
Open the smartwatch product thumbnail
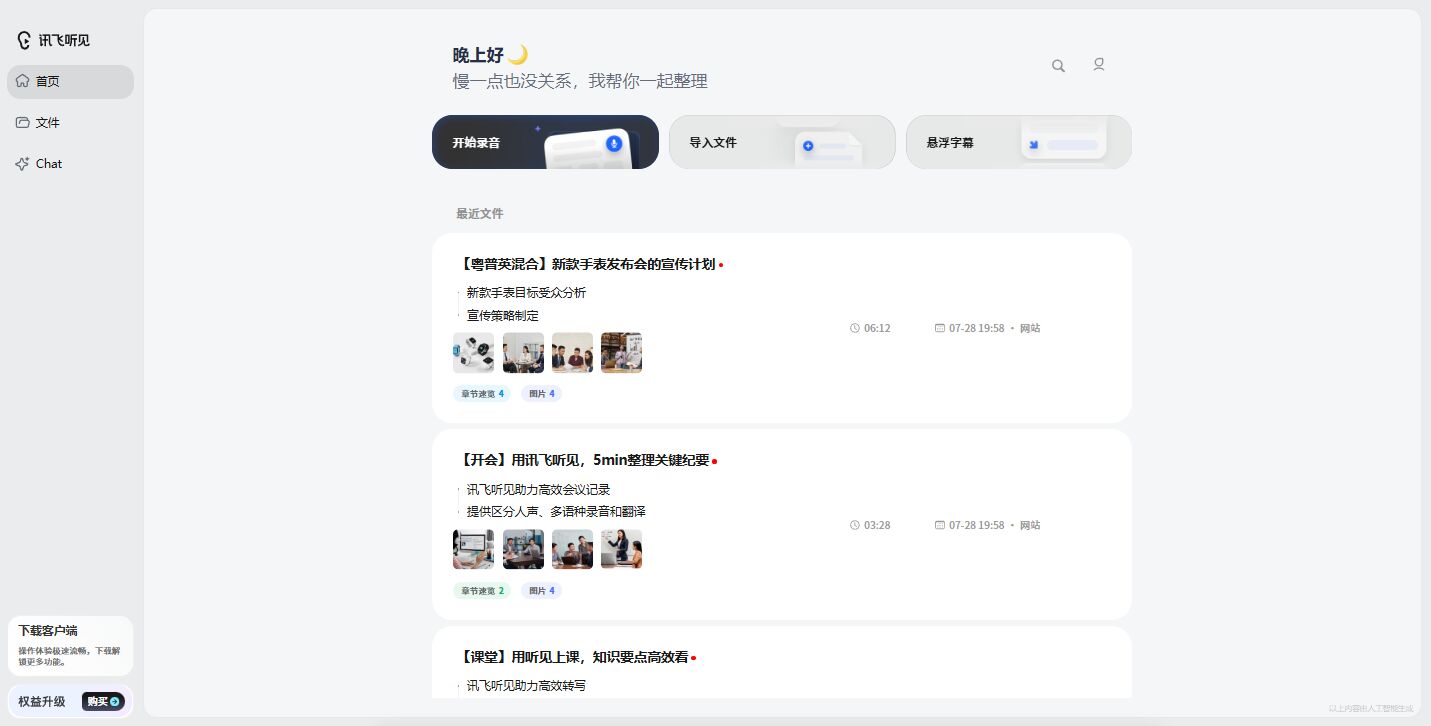(x=473, y=353)
